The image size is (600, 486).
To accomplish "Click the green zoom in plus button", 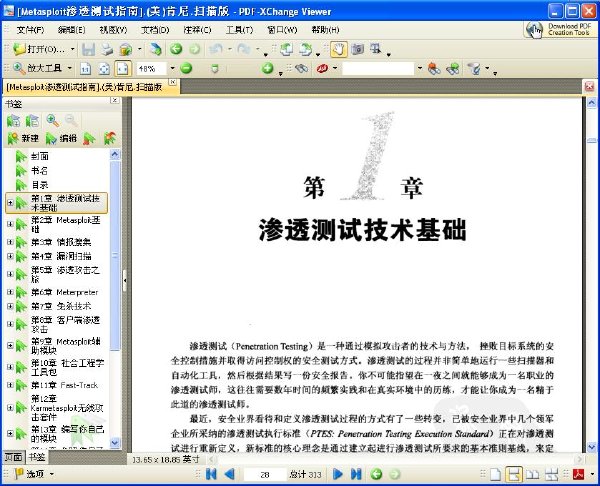I will (x=268, y=68).
